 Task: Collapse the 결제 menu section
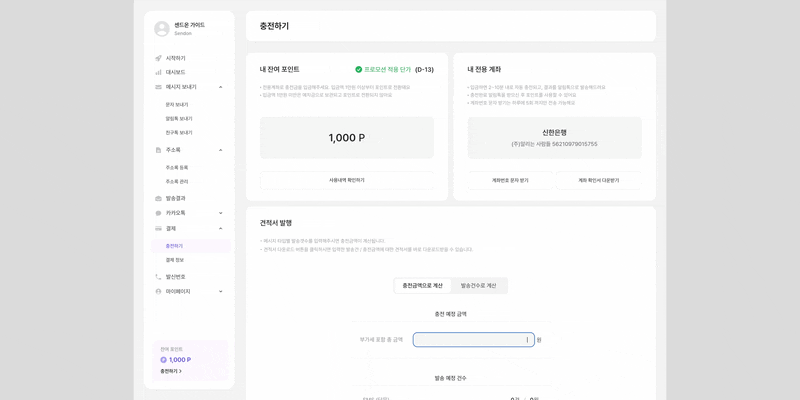(221, 228)
